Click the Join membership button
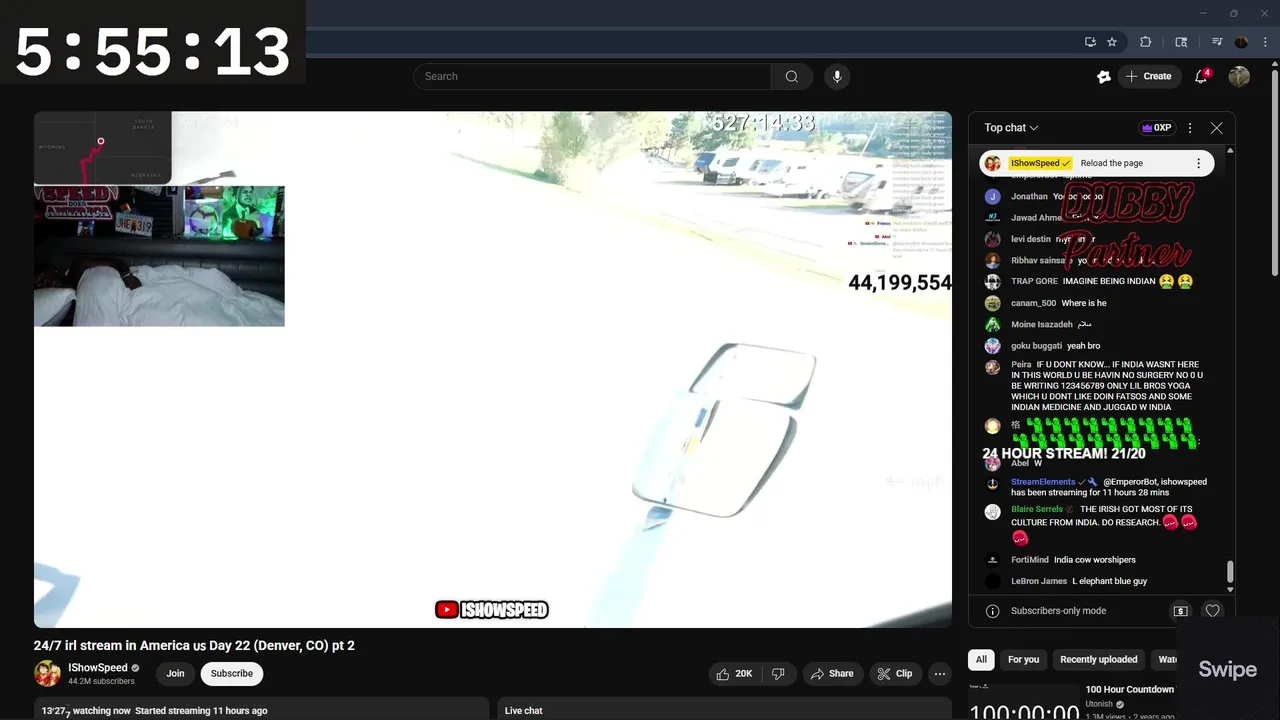This screenshot has width=1280, height=720. 175,674
